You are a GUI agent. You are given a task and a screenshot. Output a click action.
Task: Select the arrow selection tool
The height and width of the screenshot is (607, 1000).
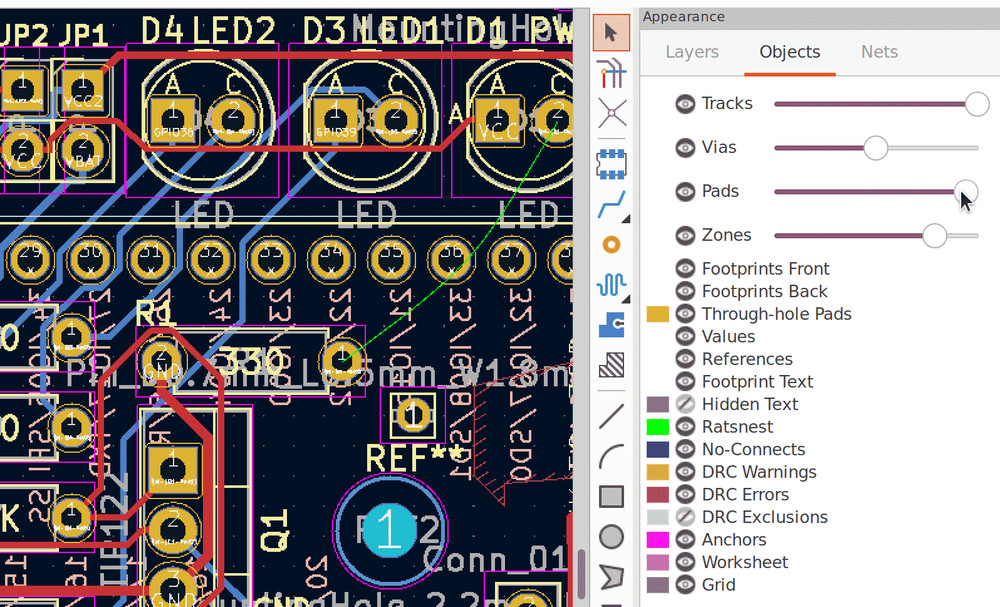611,32
